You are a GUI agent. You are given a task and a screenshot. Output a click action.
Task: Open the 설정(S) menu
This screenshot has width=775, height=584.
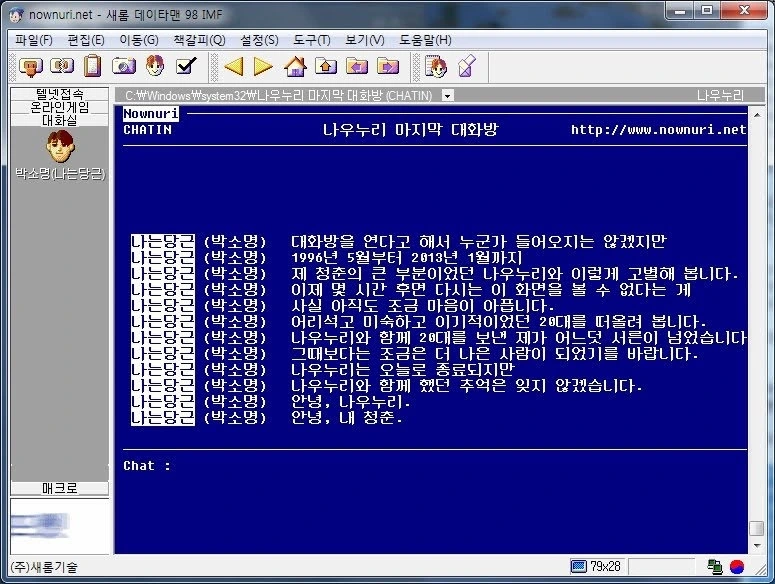(x=259, y=40)
